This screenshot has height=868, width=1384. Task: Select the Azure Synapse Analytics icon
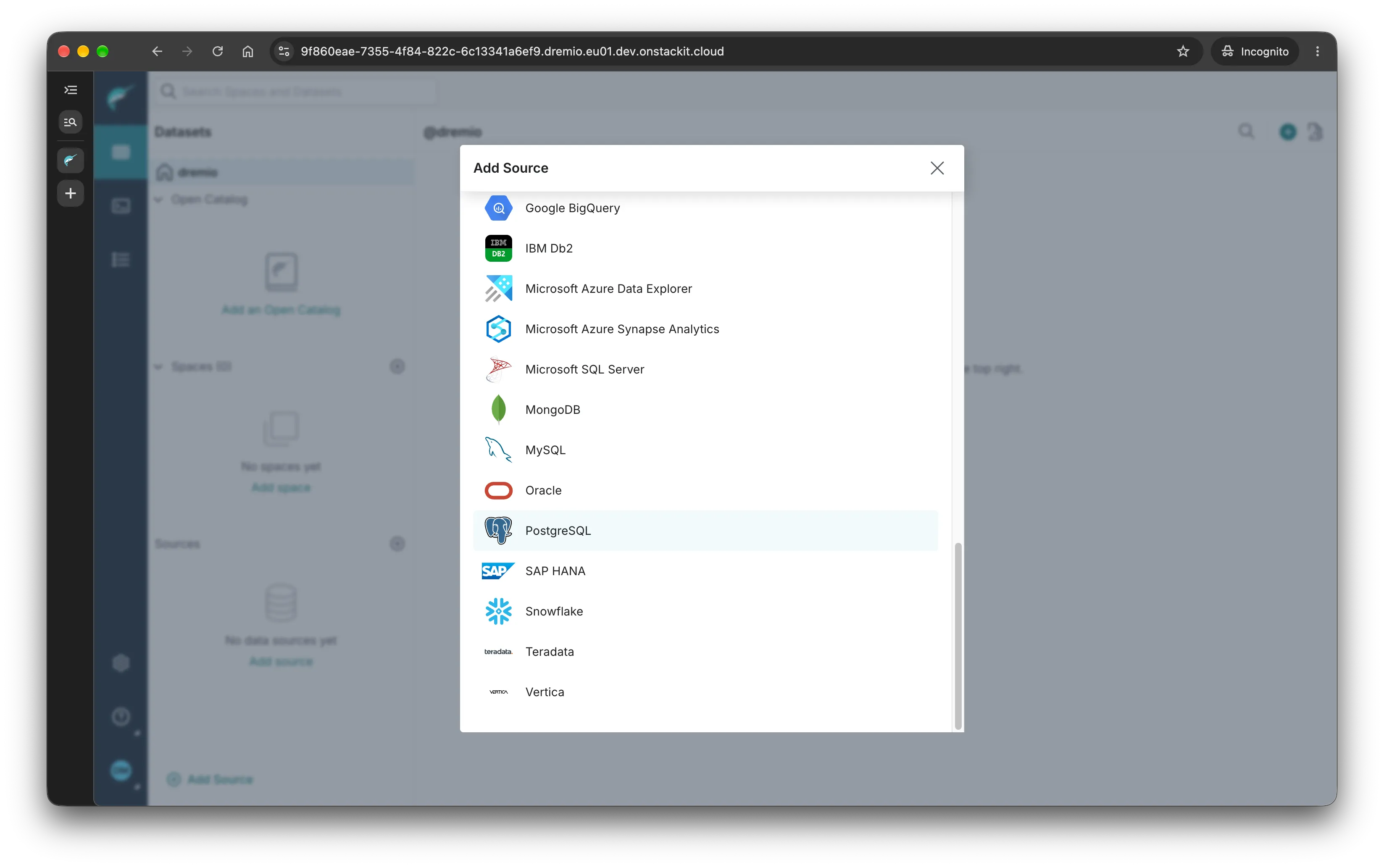coord(498,329)
